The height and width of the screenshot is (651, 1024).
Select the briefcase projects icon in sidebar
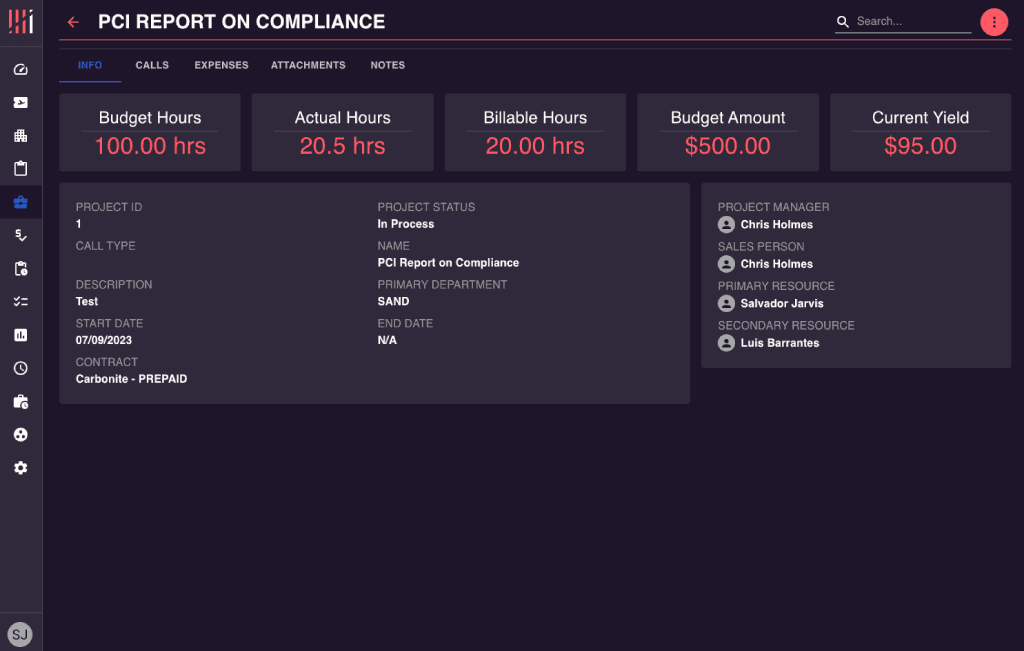tap(21, 202)
